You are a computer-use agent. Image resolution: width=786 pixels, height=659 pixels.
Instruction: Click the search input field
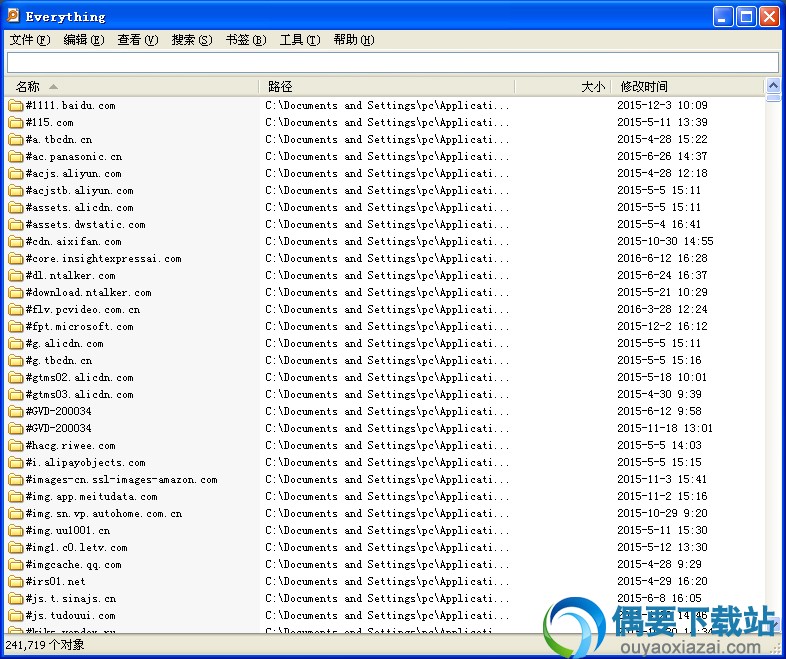pyautogui.click(x=392, y=63)
